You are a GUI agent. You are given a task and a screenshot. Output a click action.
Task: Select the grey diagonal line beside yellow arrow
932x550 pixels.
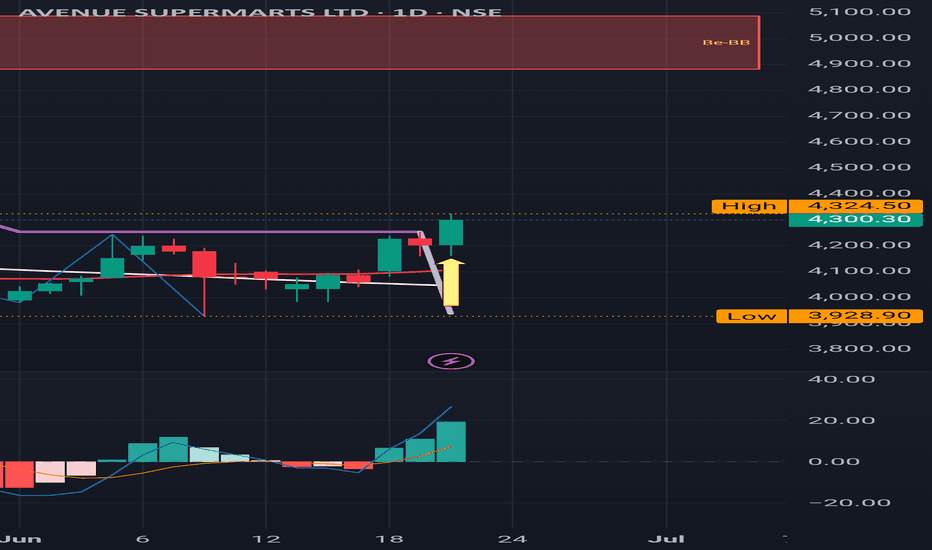pyautogui.click(x=436, y=273)
